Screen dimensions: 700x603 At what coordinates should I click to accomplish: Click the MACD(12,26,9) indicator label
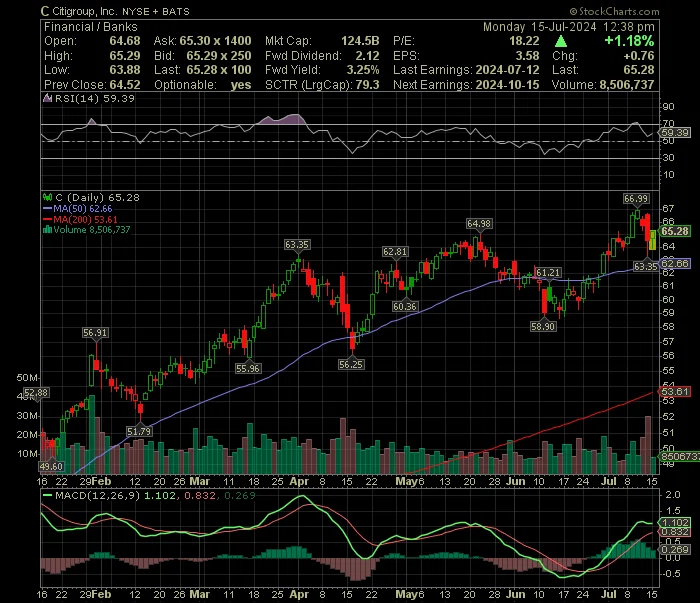click(98, 495)
